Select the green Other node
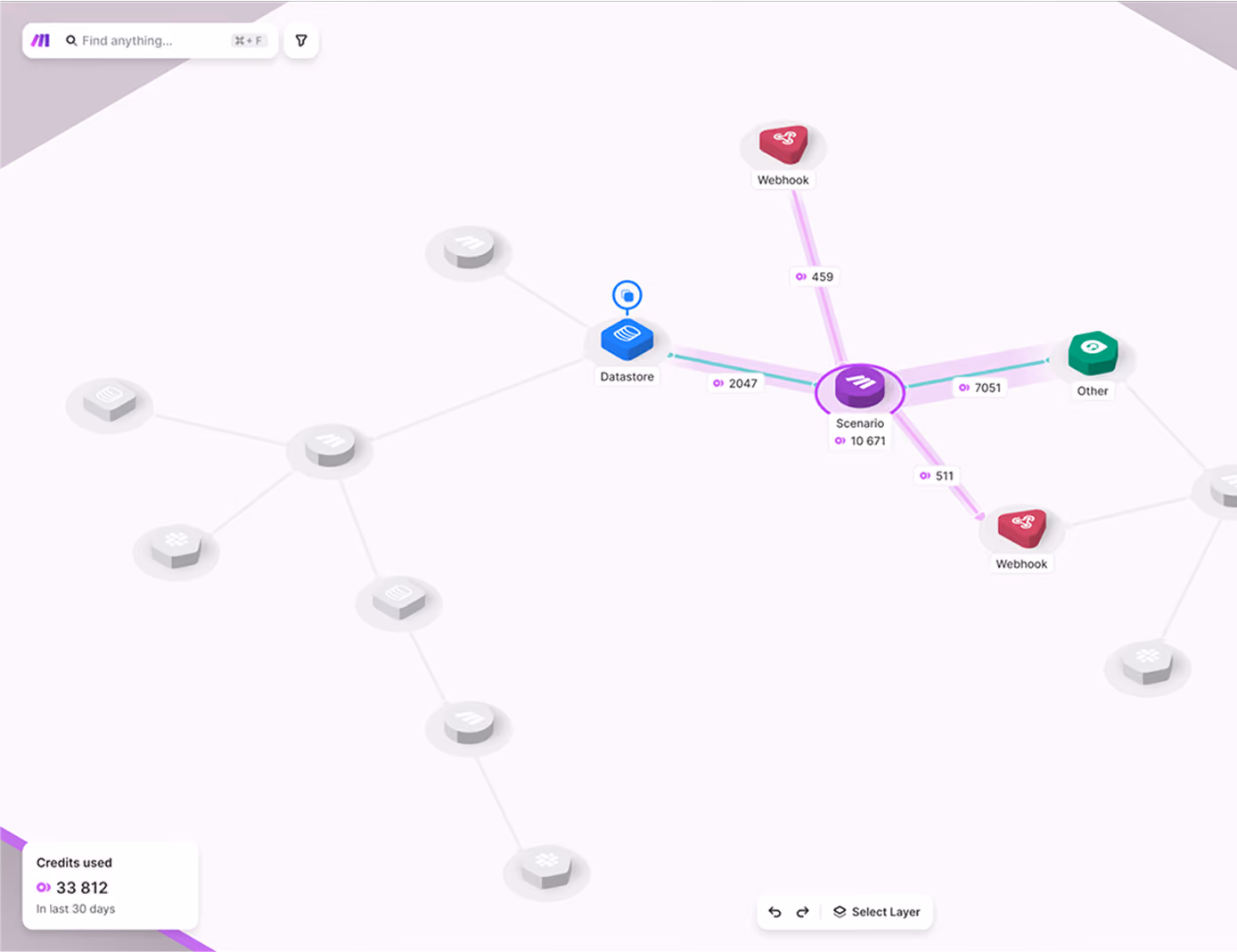1237x952 pixels. click(x=1093, y=353)
